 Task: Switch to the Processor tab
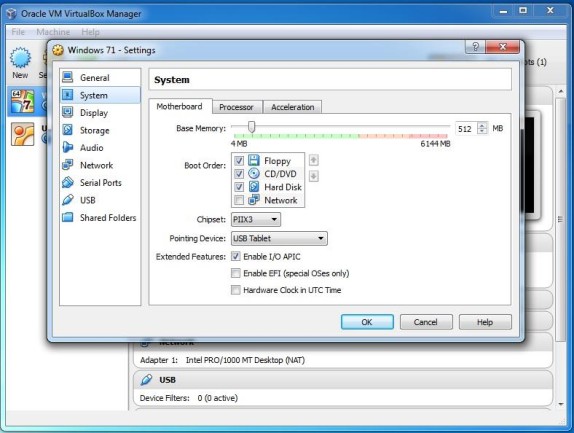pyautogui.click(x=236, y=107)
